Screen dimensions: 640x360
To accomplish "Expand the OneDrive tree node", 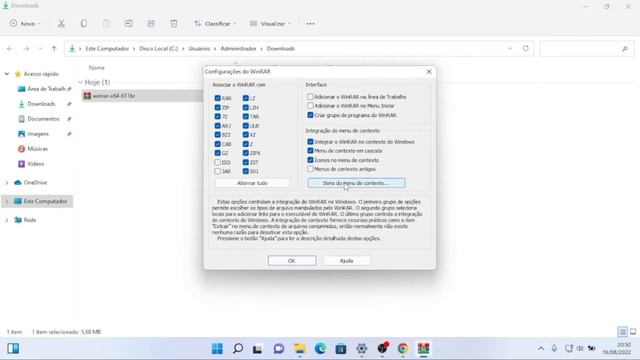I will pos(7,182).
